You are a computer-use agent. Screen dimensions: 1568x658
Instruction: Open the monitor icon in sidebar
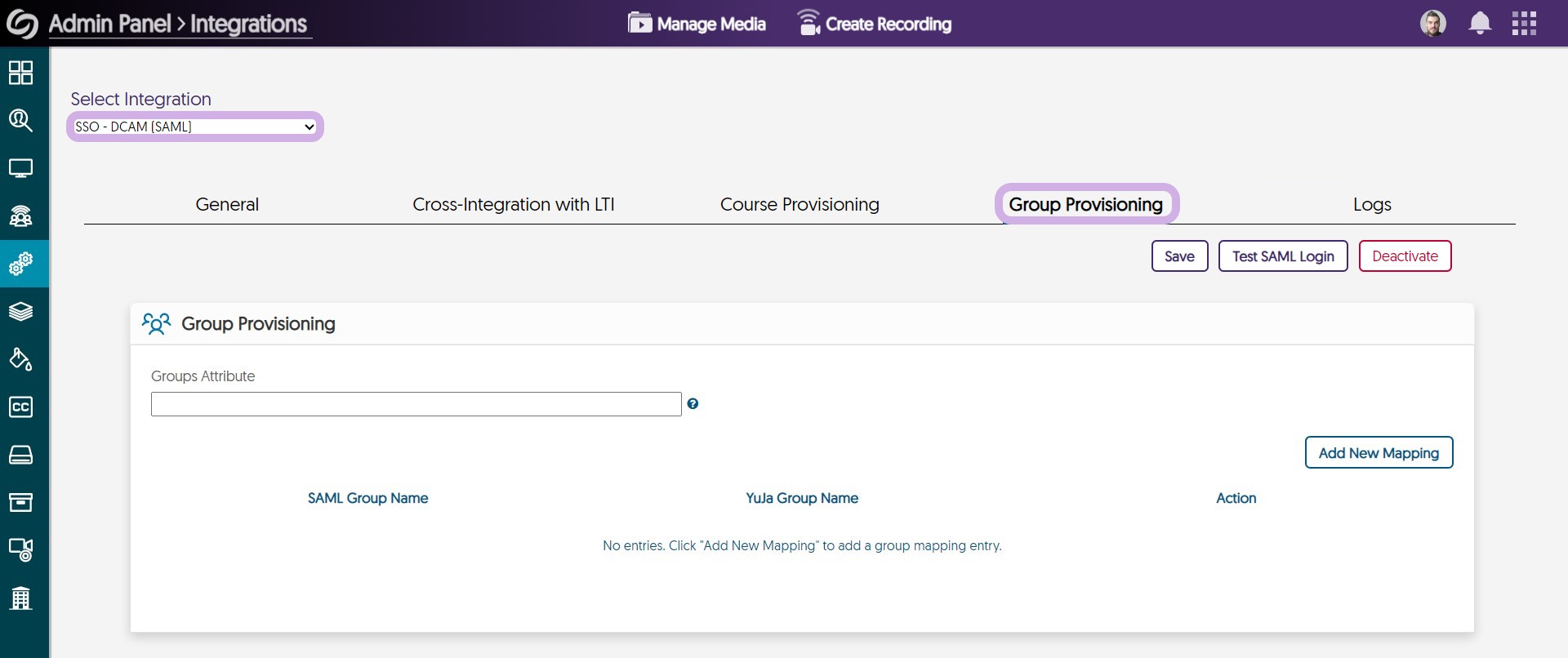[x=20, y=169]
